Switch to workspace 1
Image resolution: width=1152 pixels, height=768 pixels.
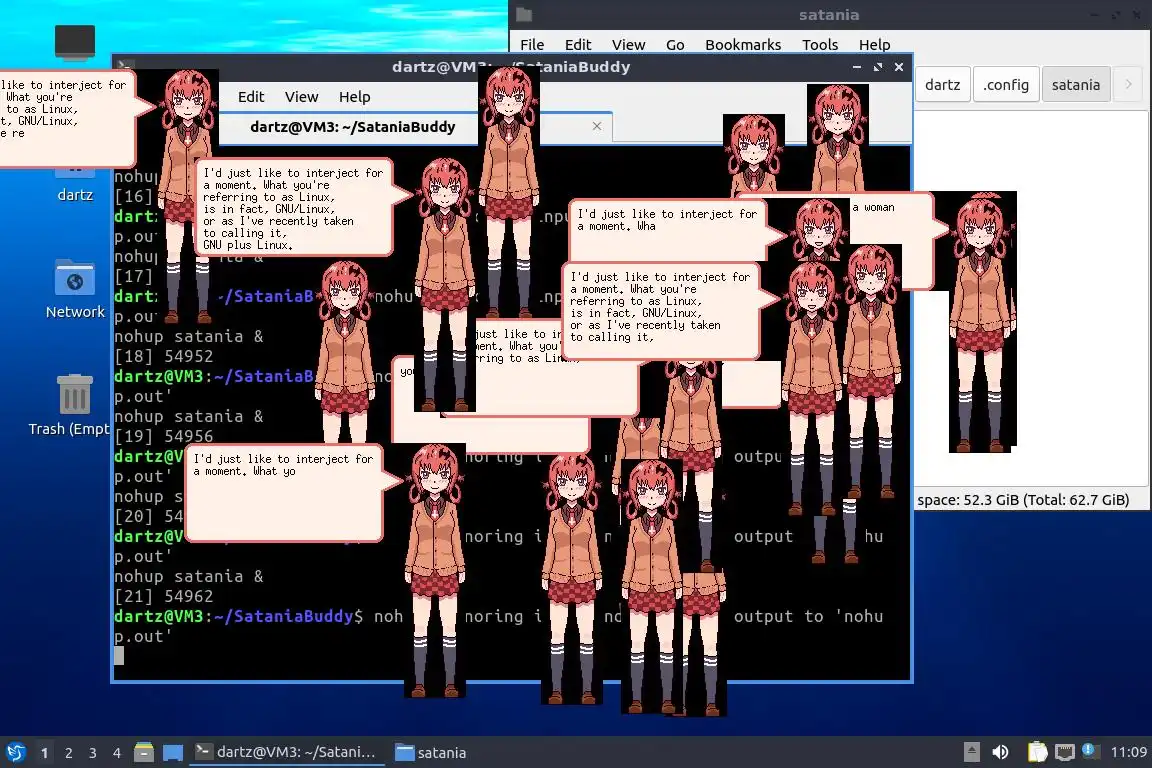click(44, 753)
